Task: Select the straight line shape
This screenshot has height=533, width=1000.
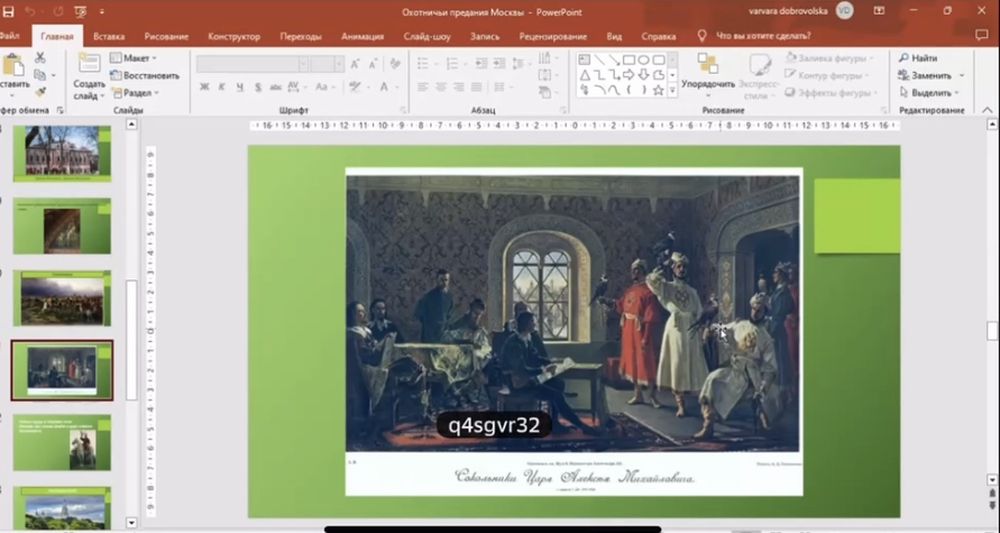Action: [x=599, y=59]
